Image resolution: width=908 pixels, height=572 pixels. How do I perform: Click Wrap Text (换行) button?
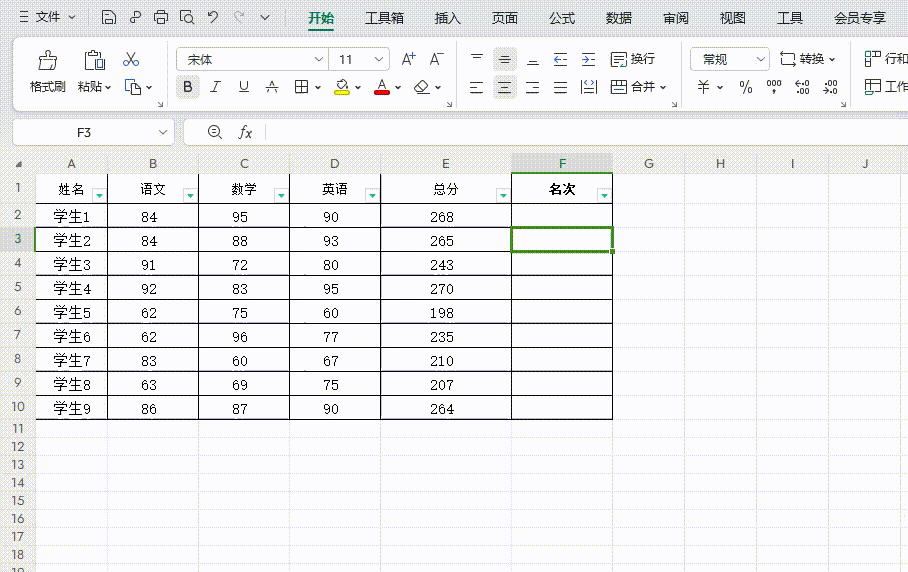pyautogui.click(x=633, y=59)
